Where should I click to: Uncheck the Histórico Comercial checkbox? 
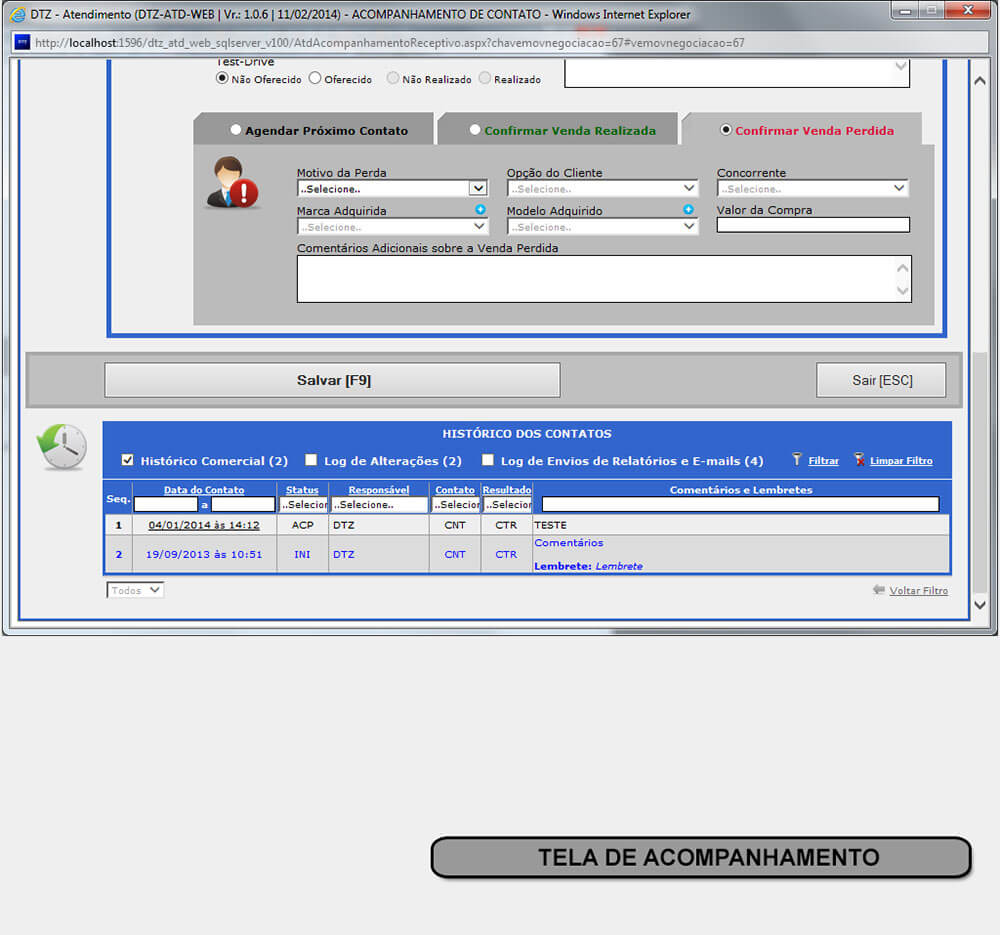click(x=127, y=460)
